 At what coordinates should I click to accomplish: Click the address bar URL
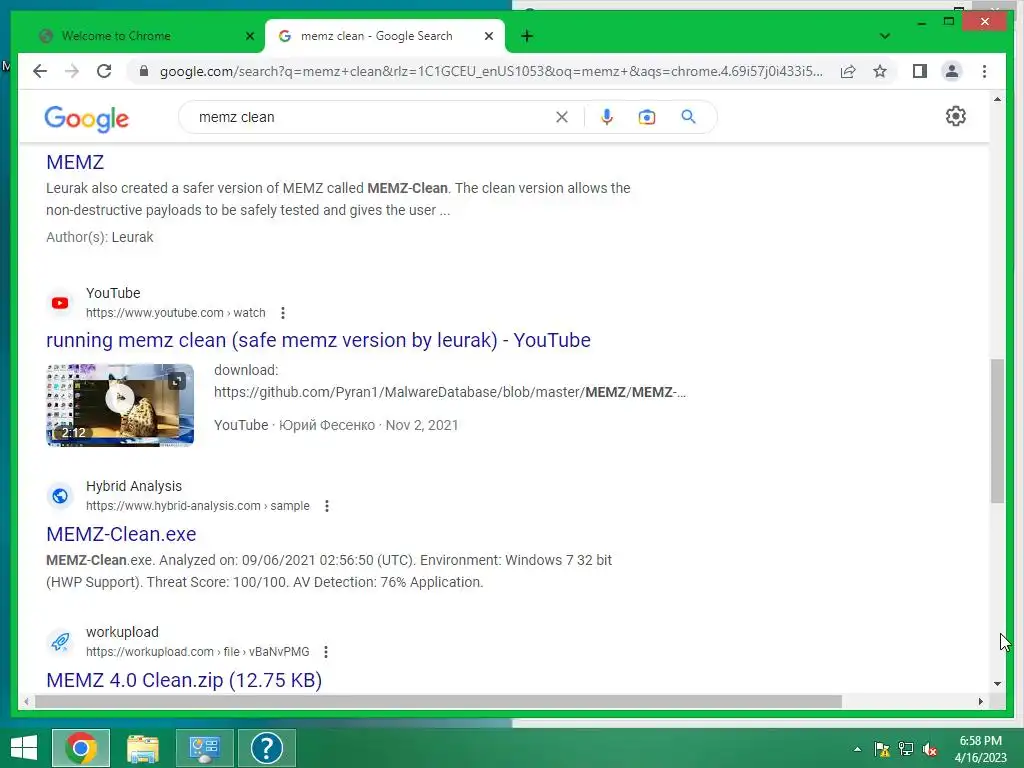pyautogui.click(x=491, y=71)
